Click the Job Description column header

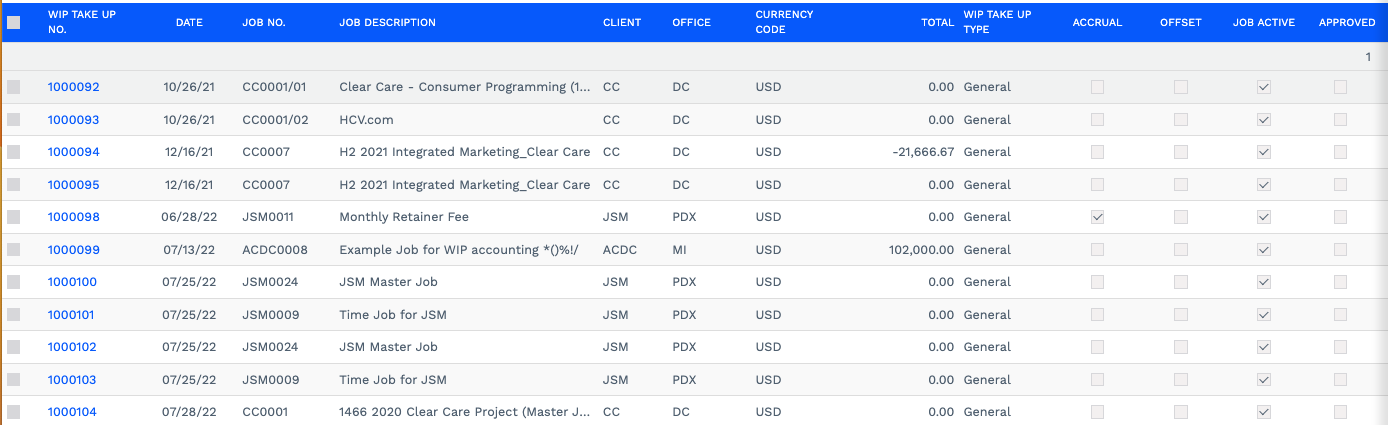(387, 22)
